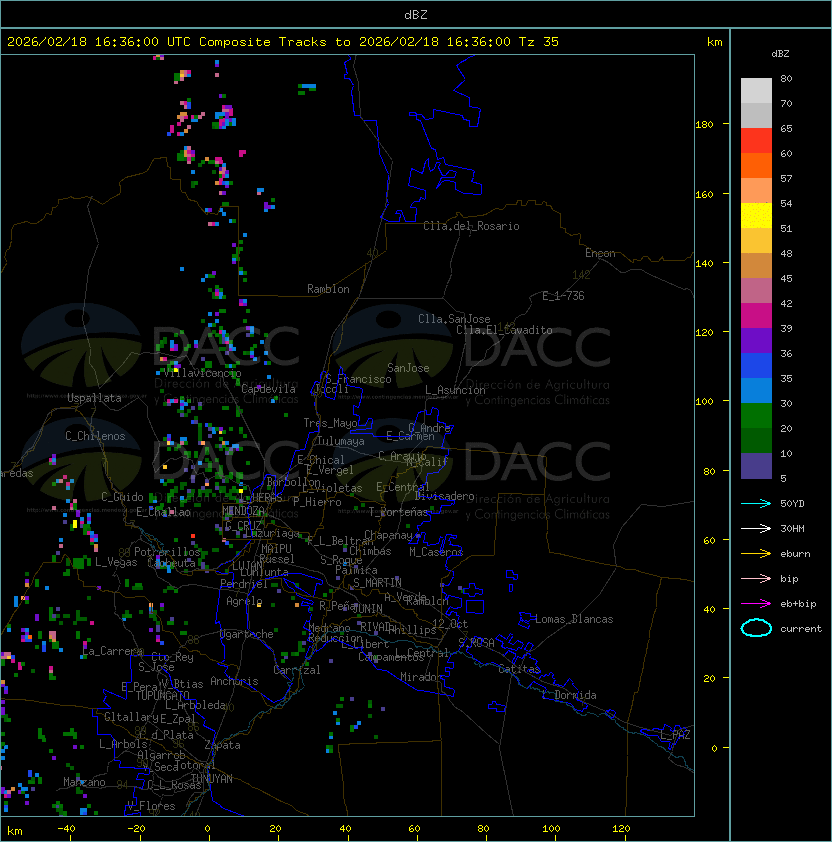Click the 'E_1-736' map label

pyautogui.click(x=563, y=296)
